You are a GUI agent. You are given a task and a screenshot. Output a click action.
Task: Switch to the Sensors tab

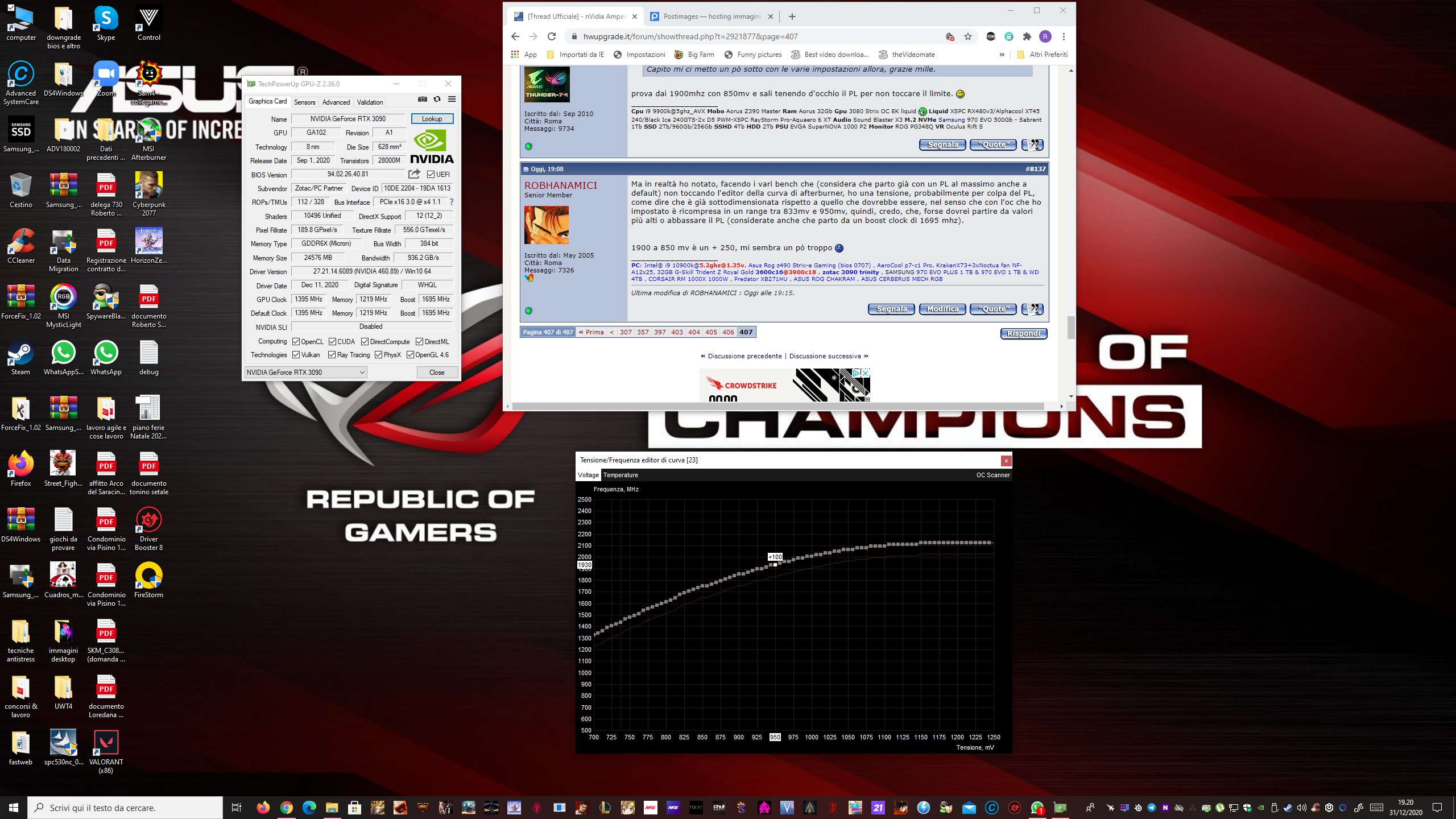304,102
